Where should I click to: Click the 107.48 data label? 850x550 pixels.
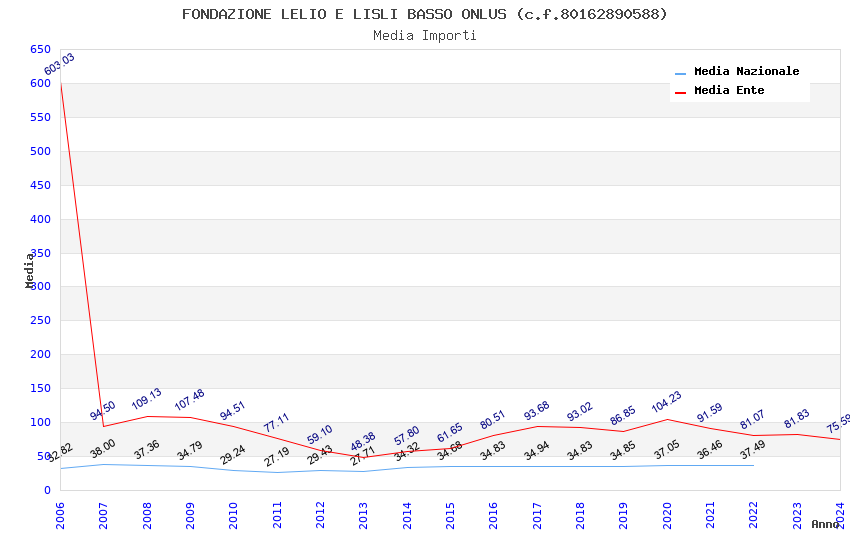click(190, 400)
